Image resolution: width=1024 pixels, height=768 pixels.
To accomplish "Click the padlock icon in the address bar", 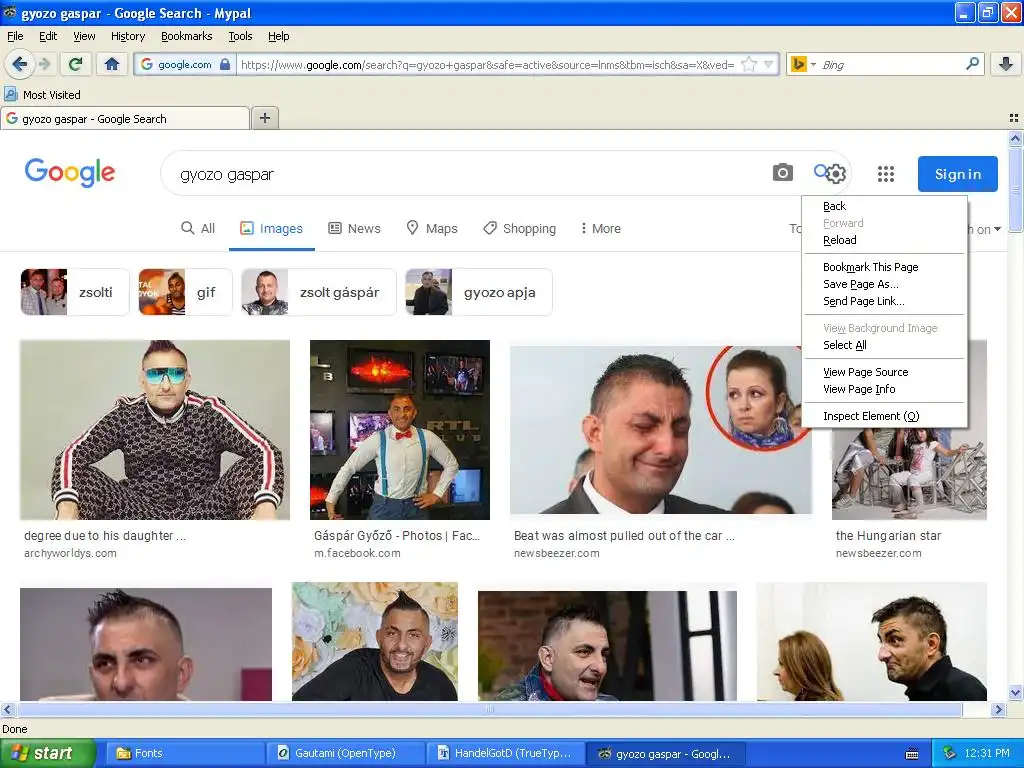I will [225, 65].
